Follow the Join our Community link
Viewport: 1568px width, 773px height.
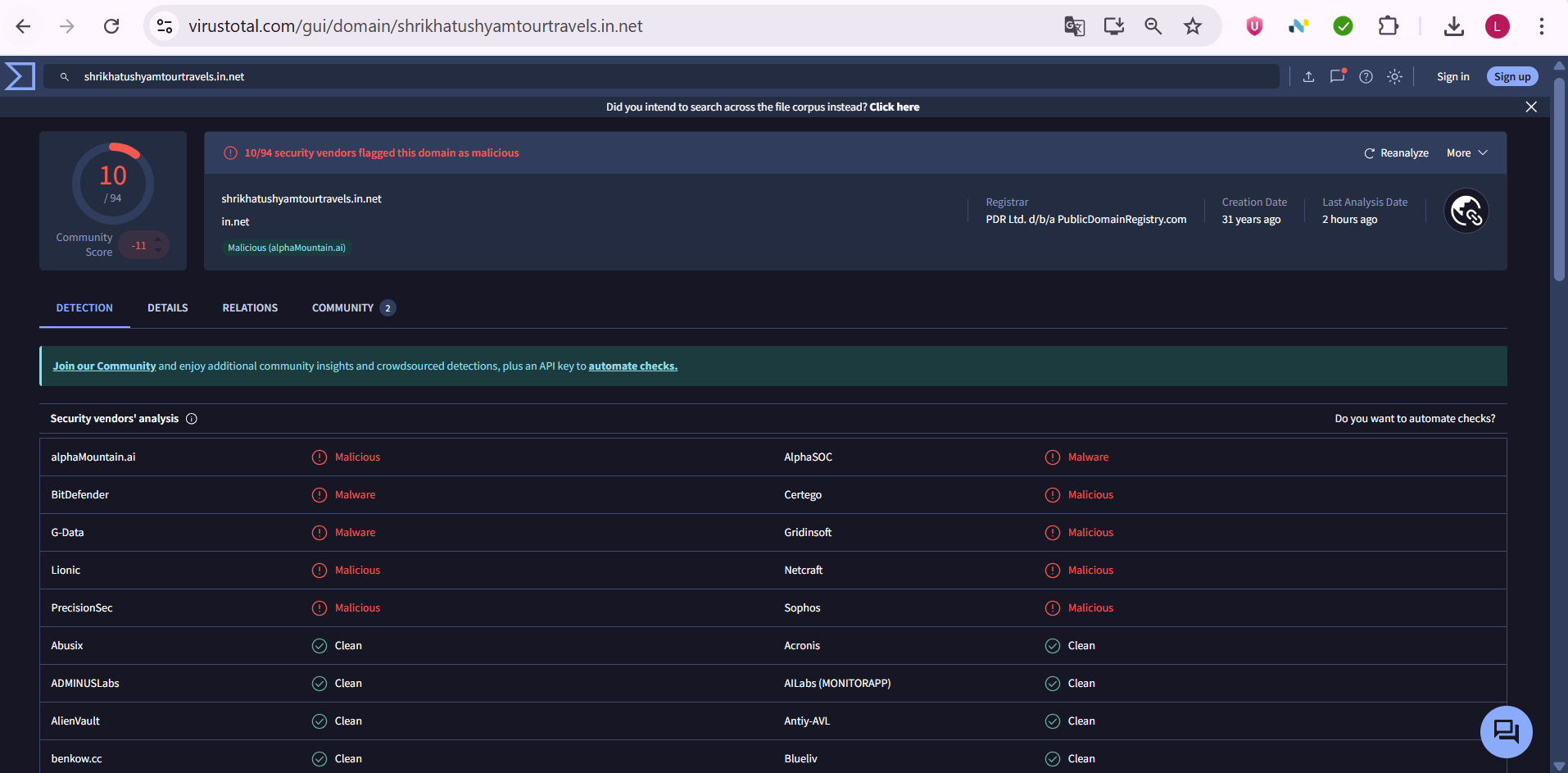(104, 366)
